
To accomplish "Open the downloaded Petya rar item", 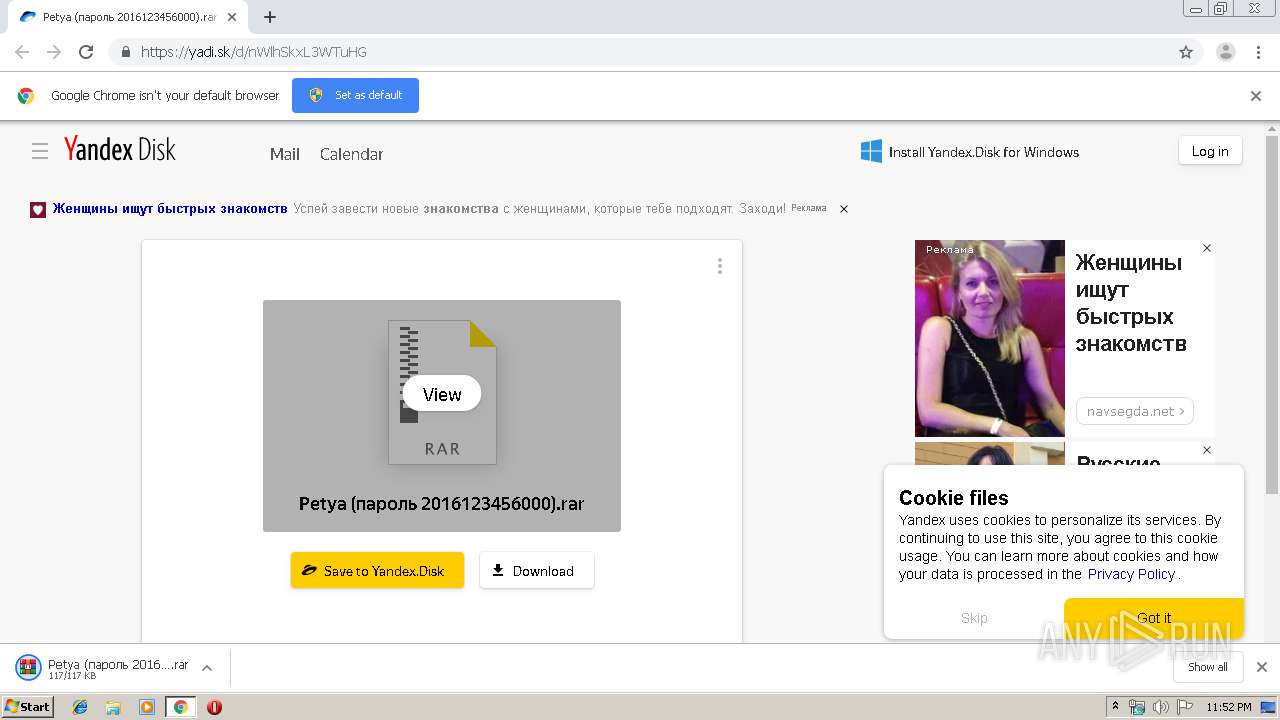I will tap(102, 668).
